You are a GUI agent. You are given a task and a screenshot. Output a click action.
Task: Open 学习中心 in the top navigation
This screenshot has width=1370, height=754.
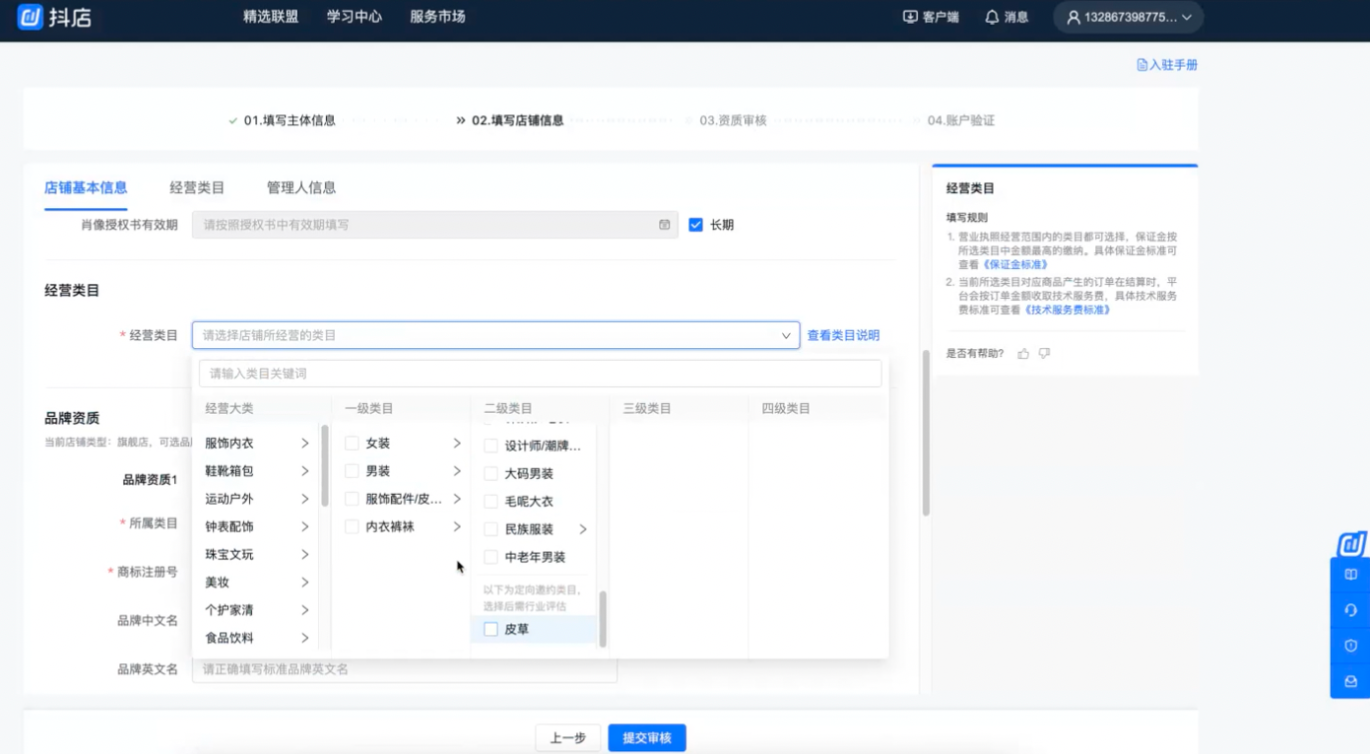point(354,17)
